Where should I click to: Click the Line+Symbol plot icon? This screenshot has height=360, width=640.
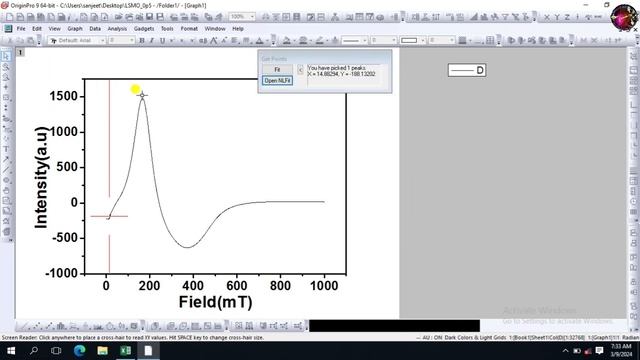(49, 326)
